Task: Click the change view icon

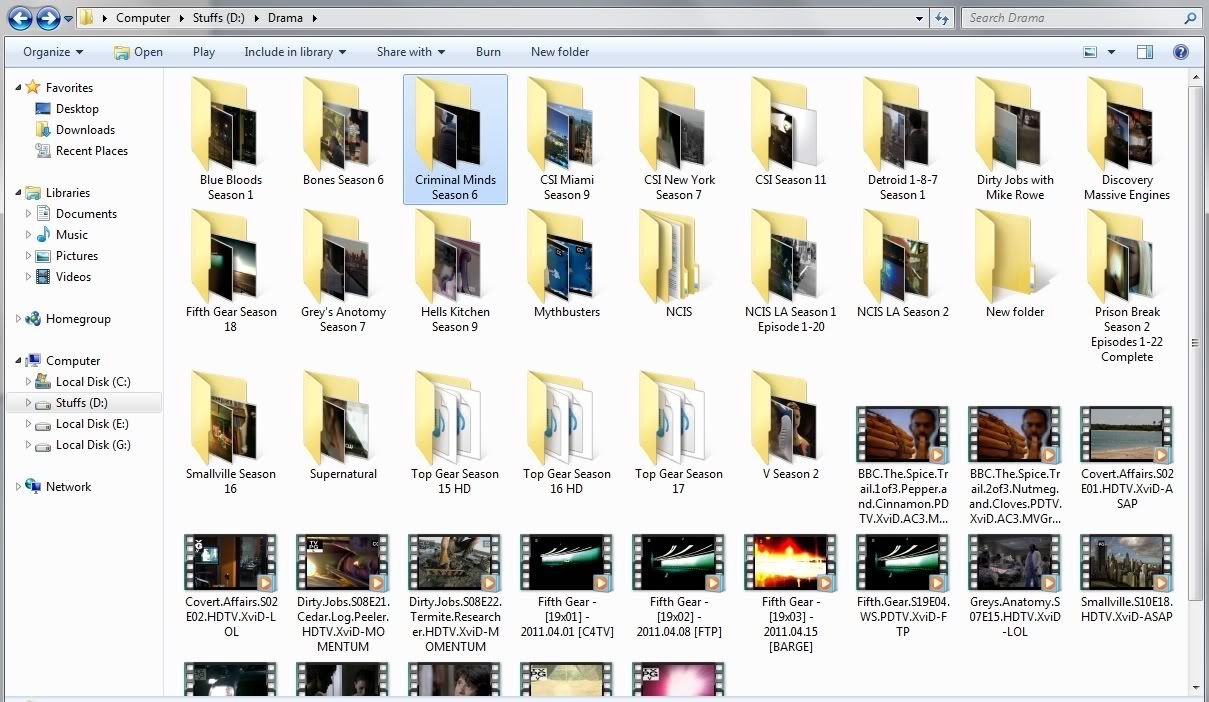Action: (1090, 52)
